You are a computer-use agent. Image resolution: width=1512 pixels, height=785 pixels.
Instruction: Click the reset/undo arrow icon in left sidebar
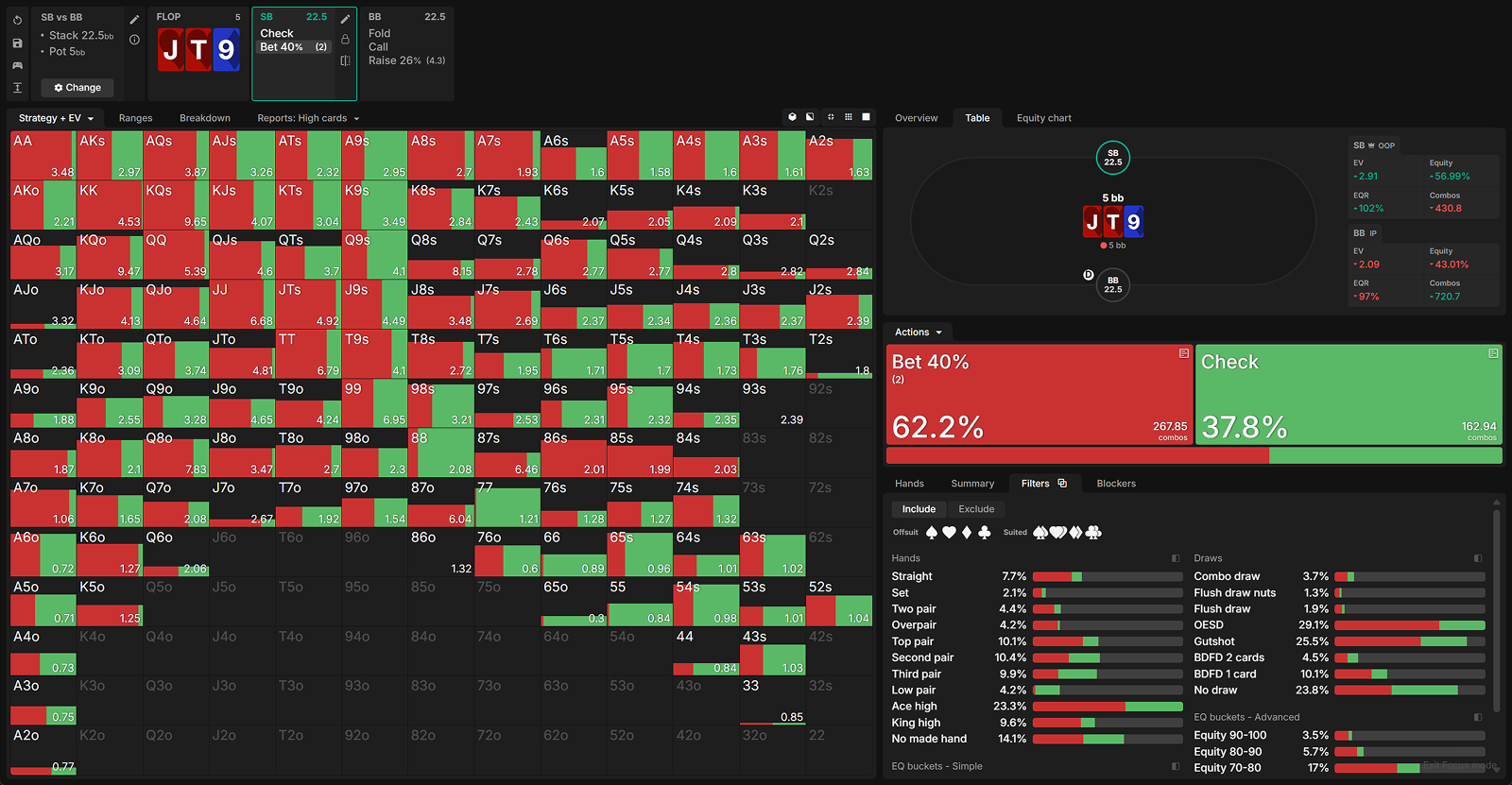(x=17, y=20)
